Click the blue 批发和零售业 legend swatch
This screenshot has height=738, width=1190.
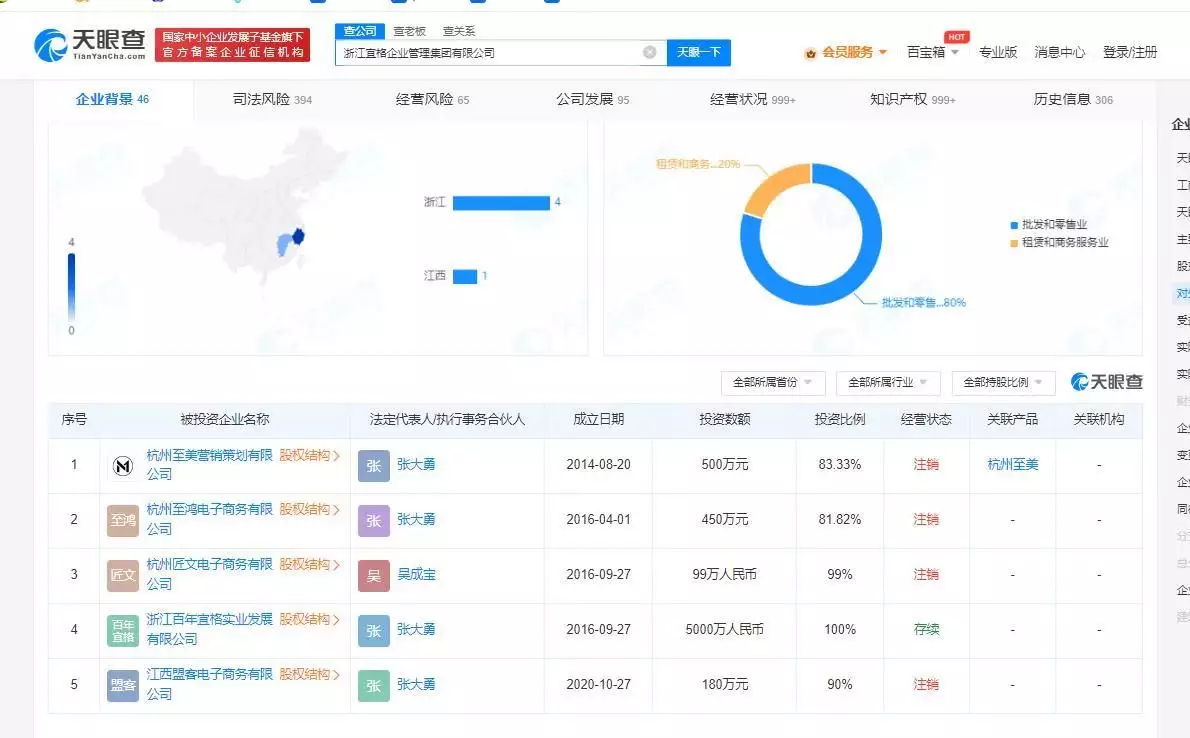coord(1014,226)
